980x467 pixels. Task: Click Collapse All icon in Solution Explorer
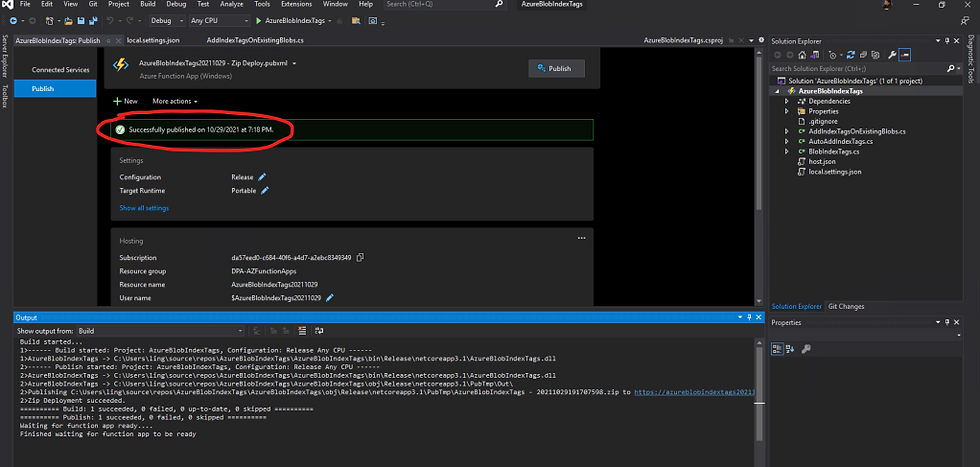(x=864, y=55)
